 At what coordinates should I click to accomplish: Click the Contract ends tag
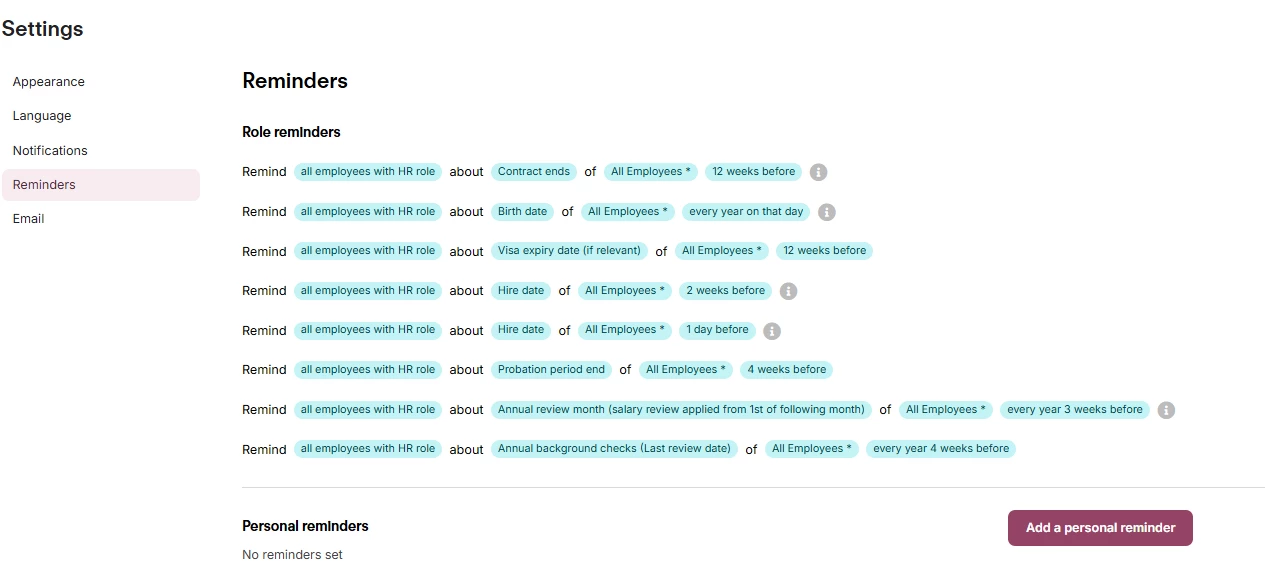tap(534, 172)
